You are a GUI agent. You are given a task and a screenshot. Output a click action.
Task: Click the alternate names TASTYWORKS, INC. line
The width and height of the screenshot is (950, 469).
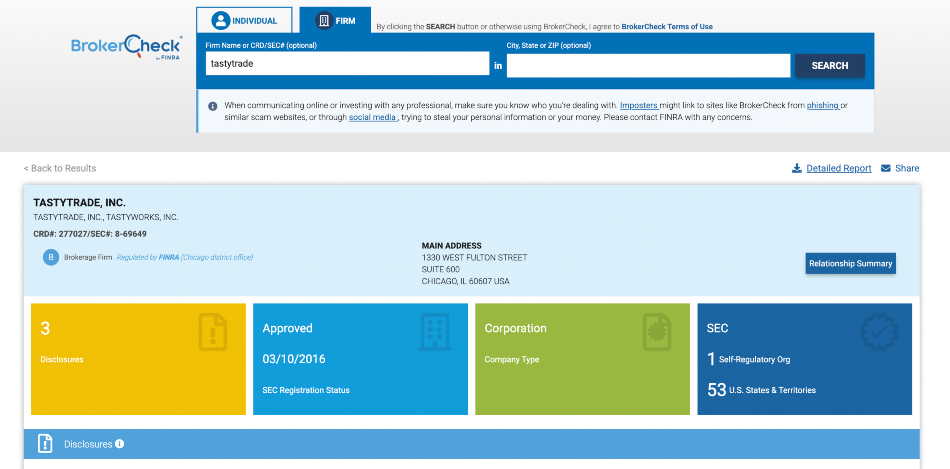click(x=106, y=217)
